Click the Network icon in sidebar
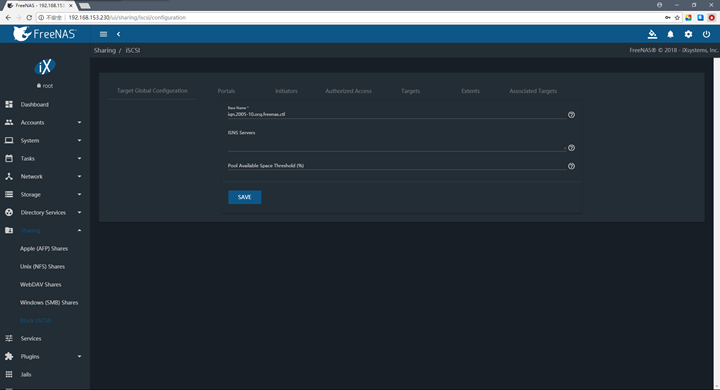This screenshot has width=720, height=390. (x=9, y=176)
